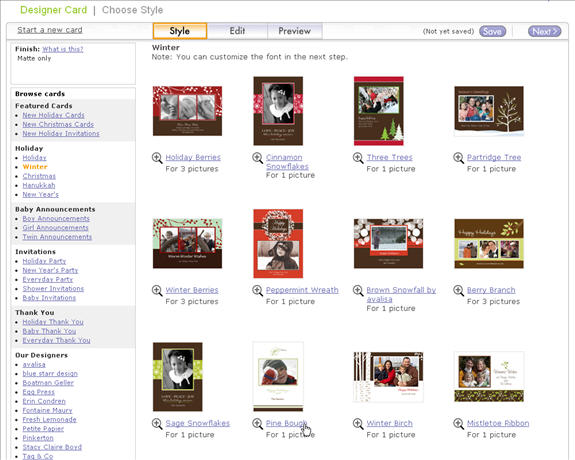Switch to the Edit tab
The image size is (575, 460).
tap(237, 31)
